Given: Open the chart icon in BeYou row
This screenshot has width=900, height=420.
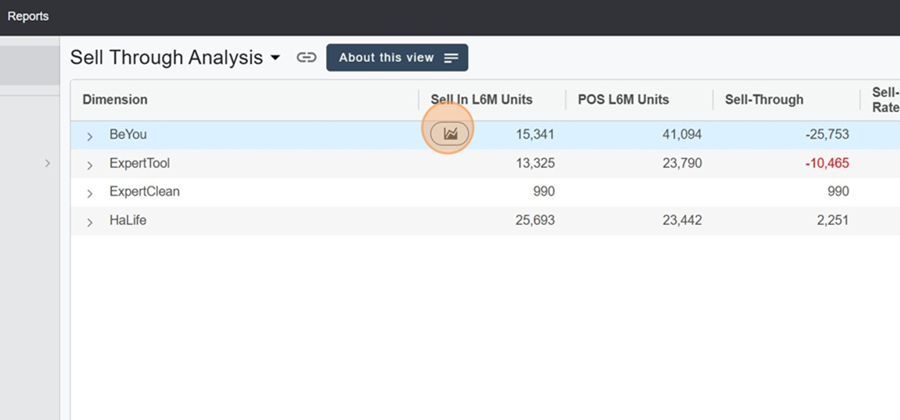Looking at the screenshot, I should [x=449, y=134].
